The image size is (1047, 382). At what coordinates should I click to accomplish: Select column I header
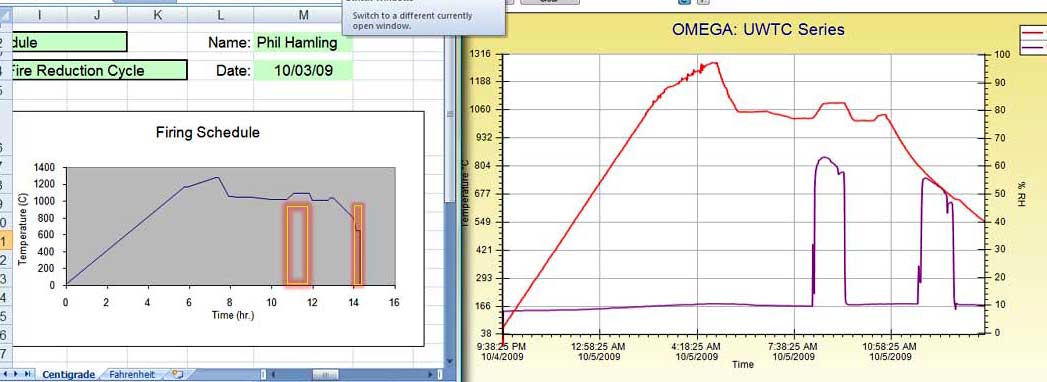click(40, 15)
